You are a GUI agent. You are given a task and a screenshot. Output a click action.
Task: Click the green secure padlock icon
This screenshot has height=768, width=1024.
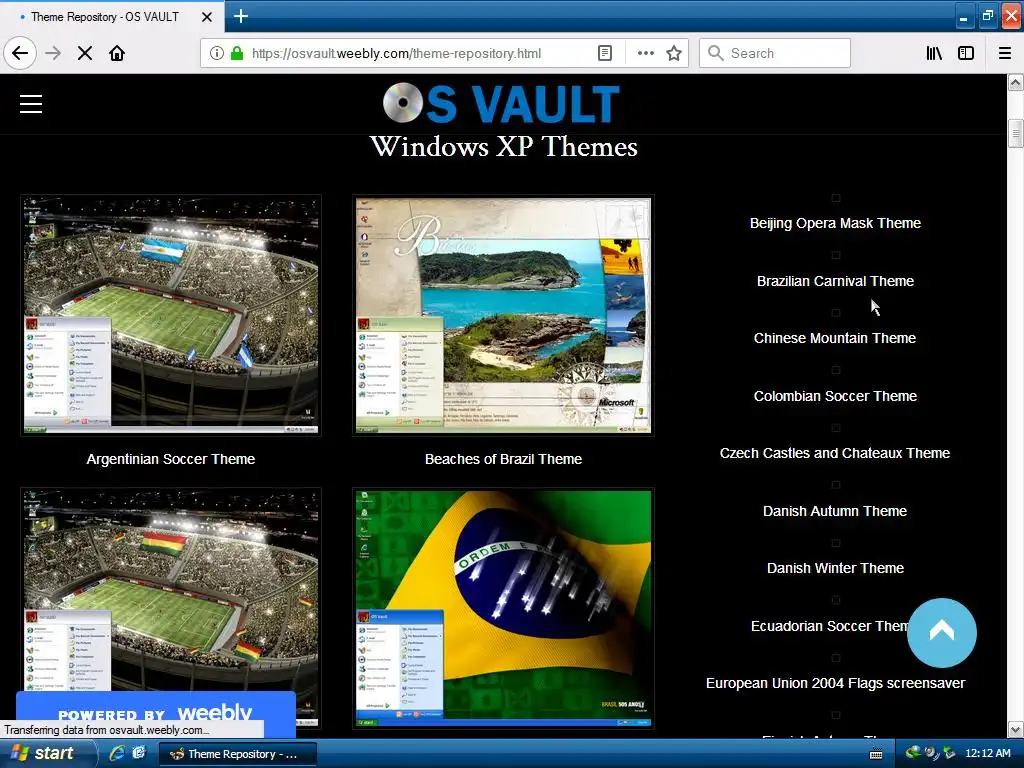[x=237, y=53]
